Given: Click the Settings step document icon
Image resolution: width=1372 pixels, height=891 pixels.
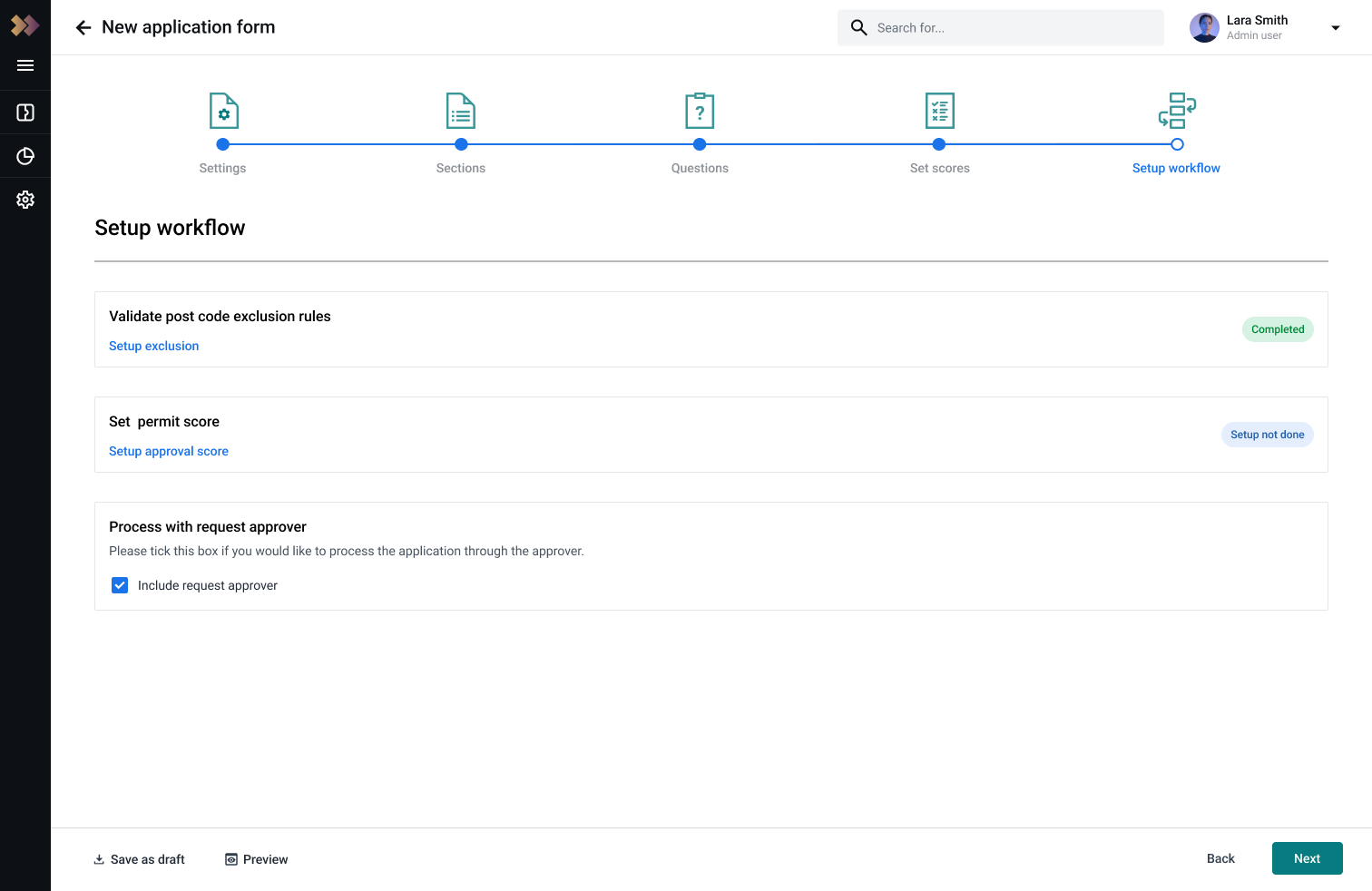Looking at the screenshot, I should pos(224,111).
